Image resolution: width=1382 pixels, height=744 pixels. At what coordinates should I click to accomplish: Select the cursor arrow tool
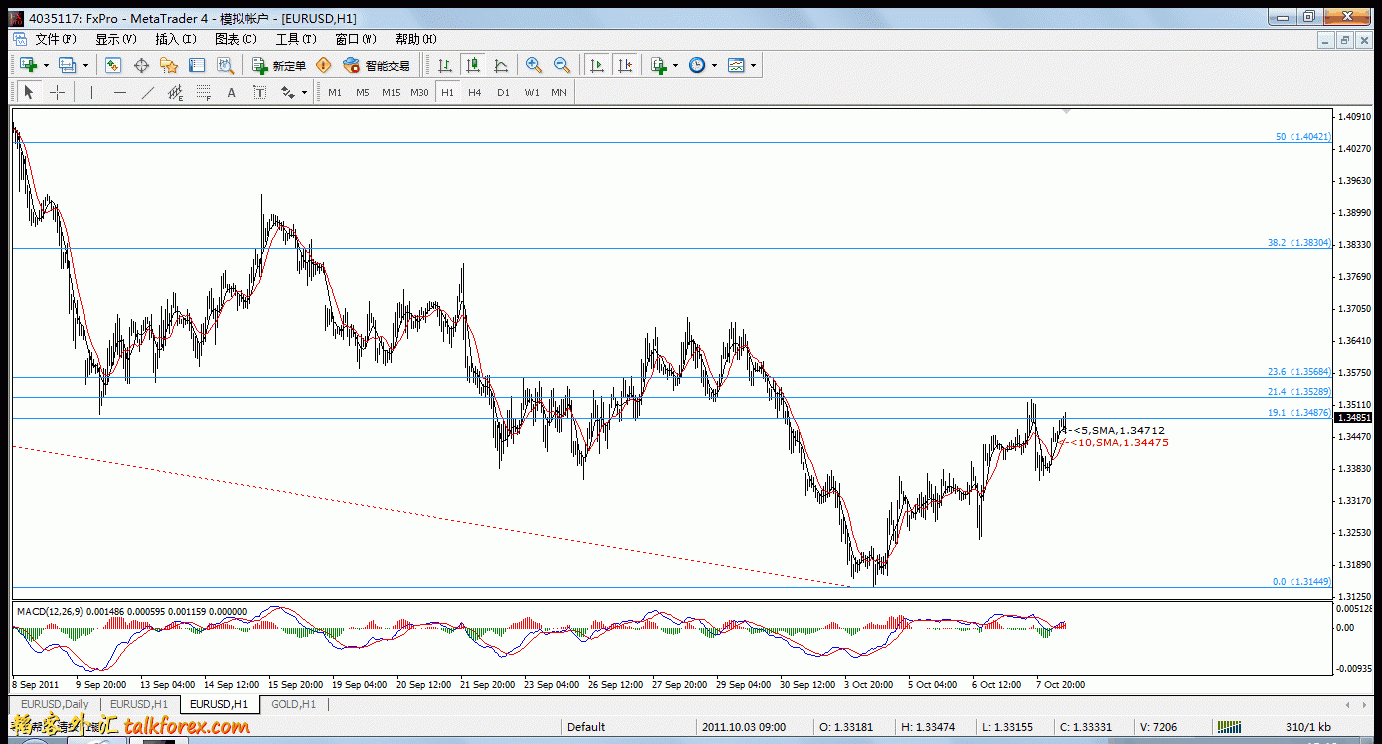coord(28,92)
